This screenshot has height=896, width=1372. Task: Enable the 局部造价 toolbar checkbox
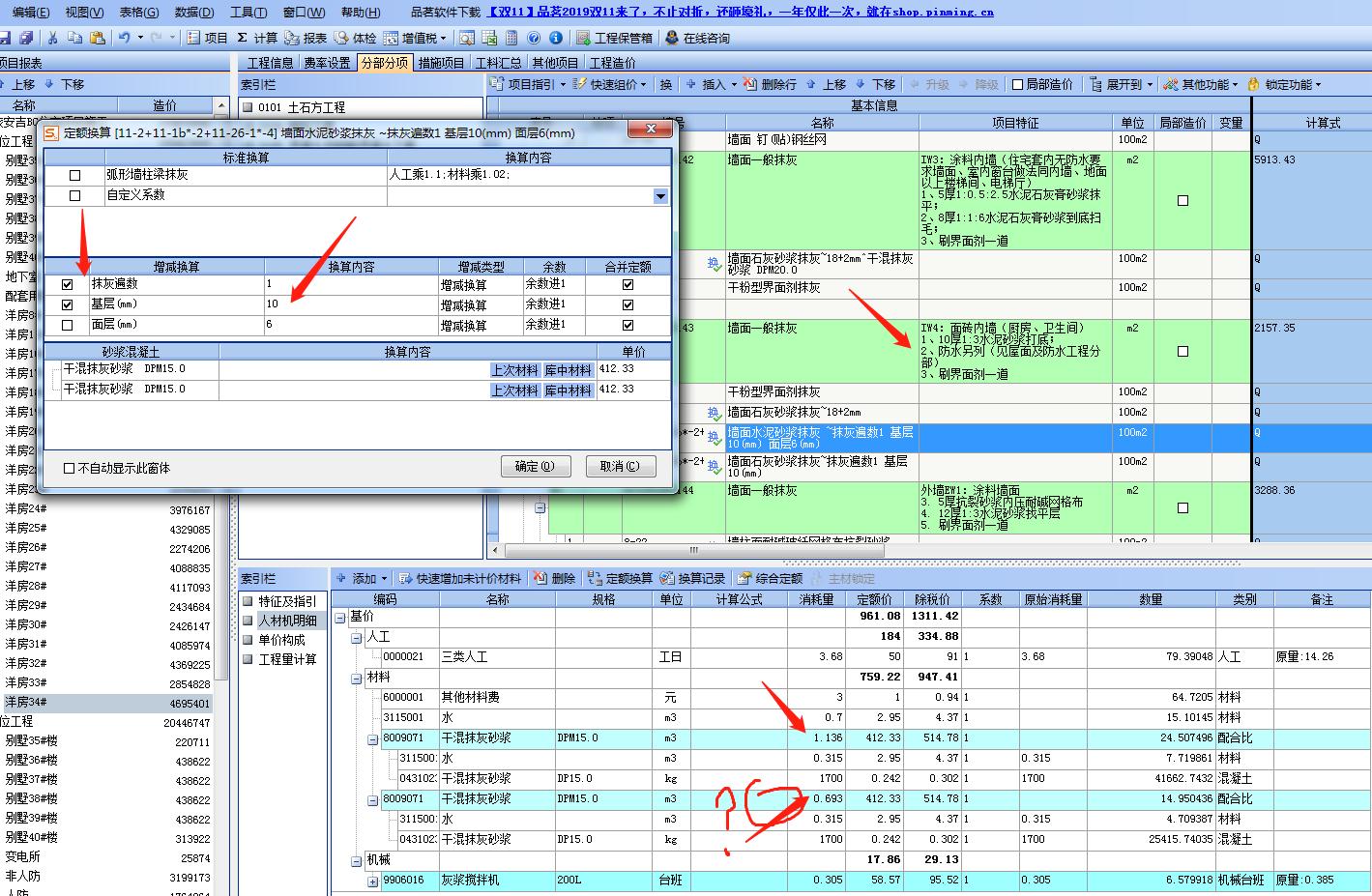1017,84
